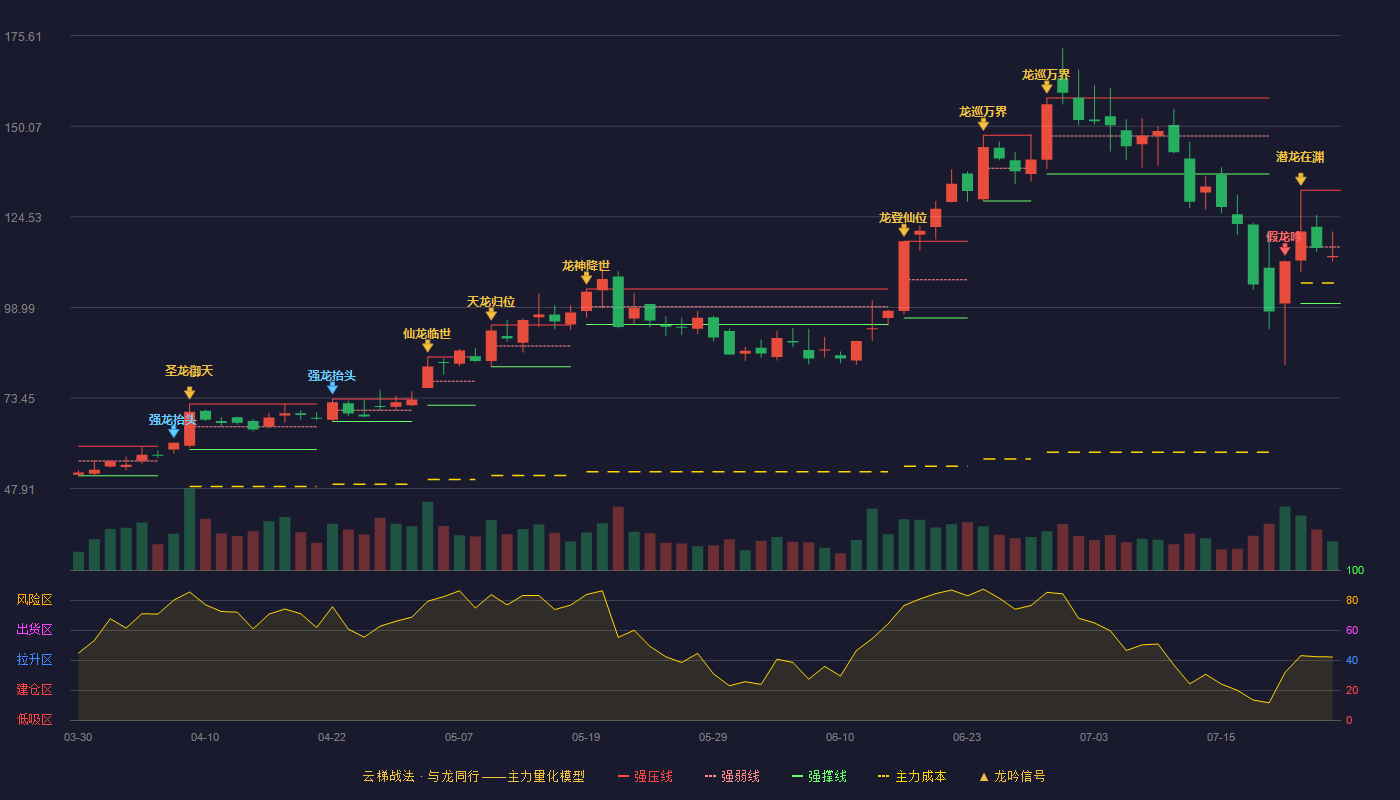Click the 80 indicator scale label
This screenshot has height=800, width=1400.
1352,601
